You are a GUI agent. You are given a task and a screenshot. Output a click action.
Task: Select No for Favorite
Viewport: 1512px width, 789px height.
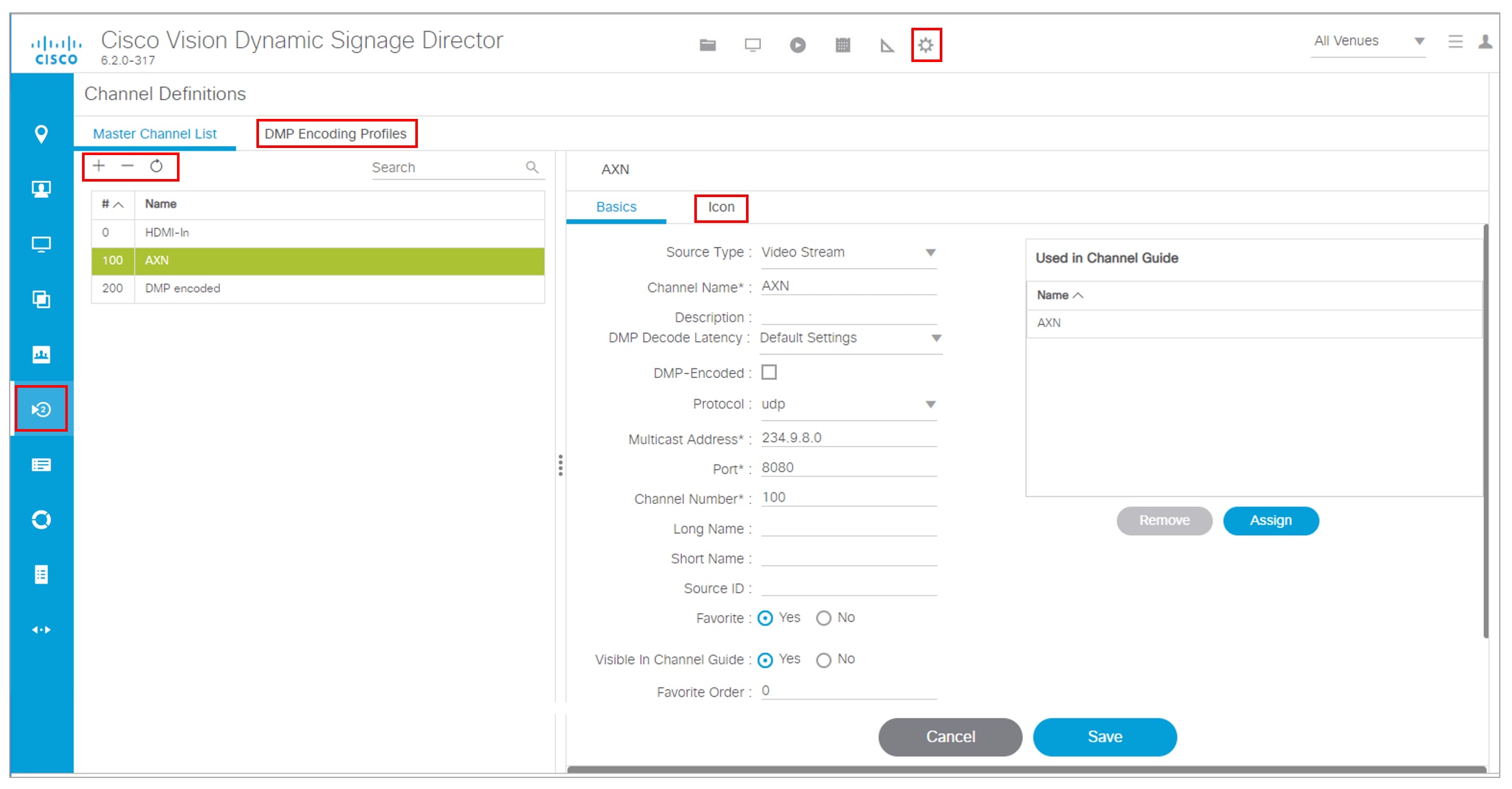823,618
